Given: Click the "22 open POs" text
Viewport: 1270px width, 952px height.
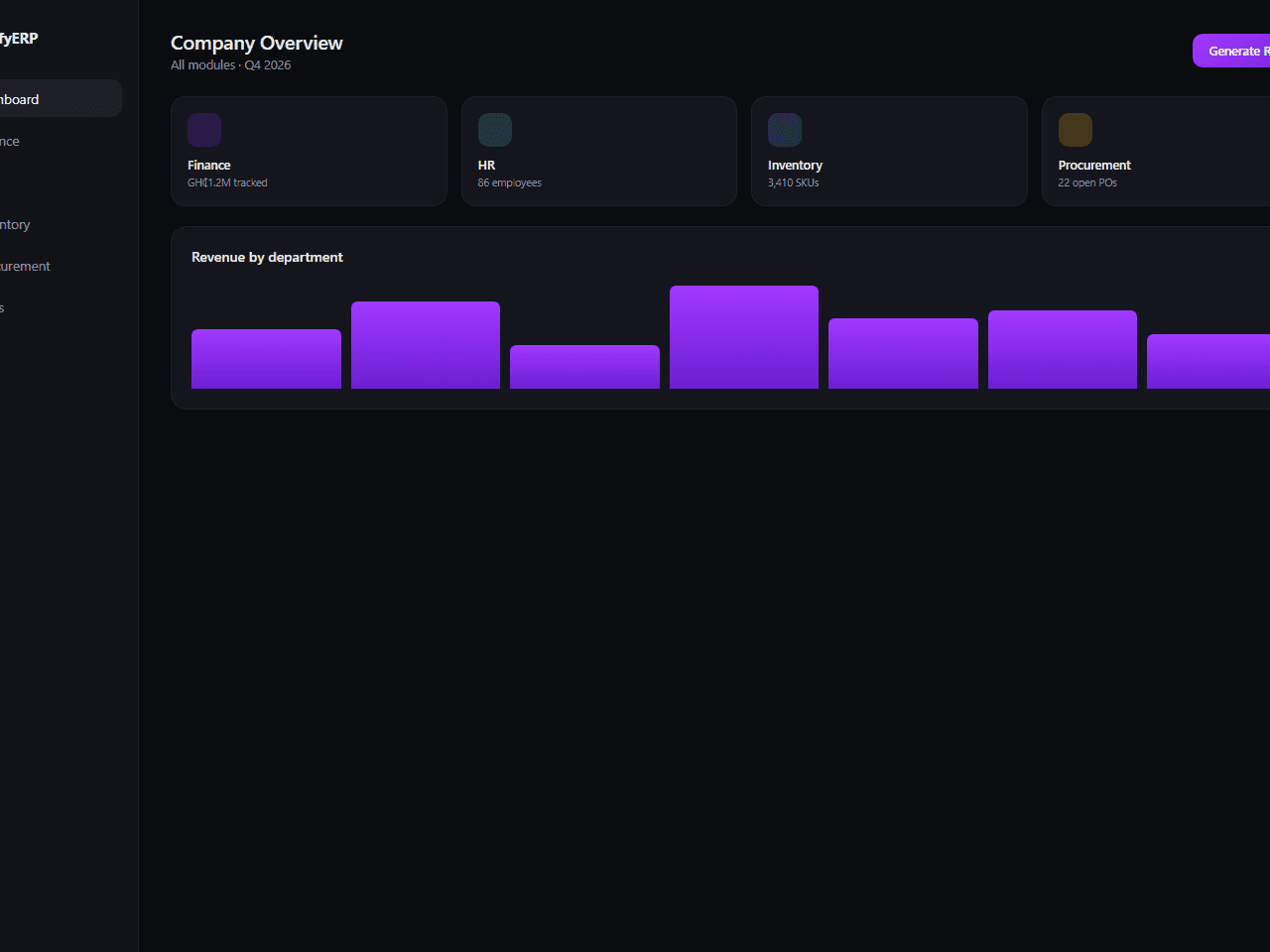Looking at the screenshot, I should [x=1087, y=182].
